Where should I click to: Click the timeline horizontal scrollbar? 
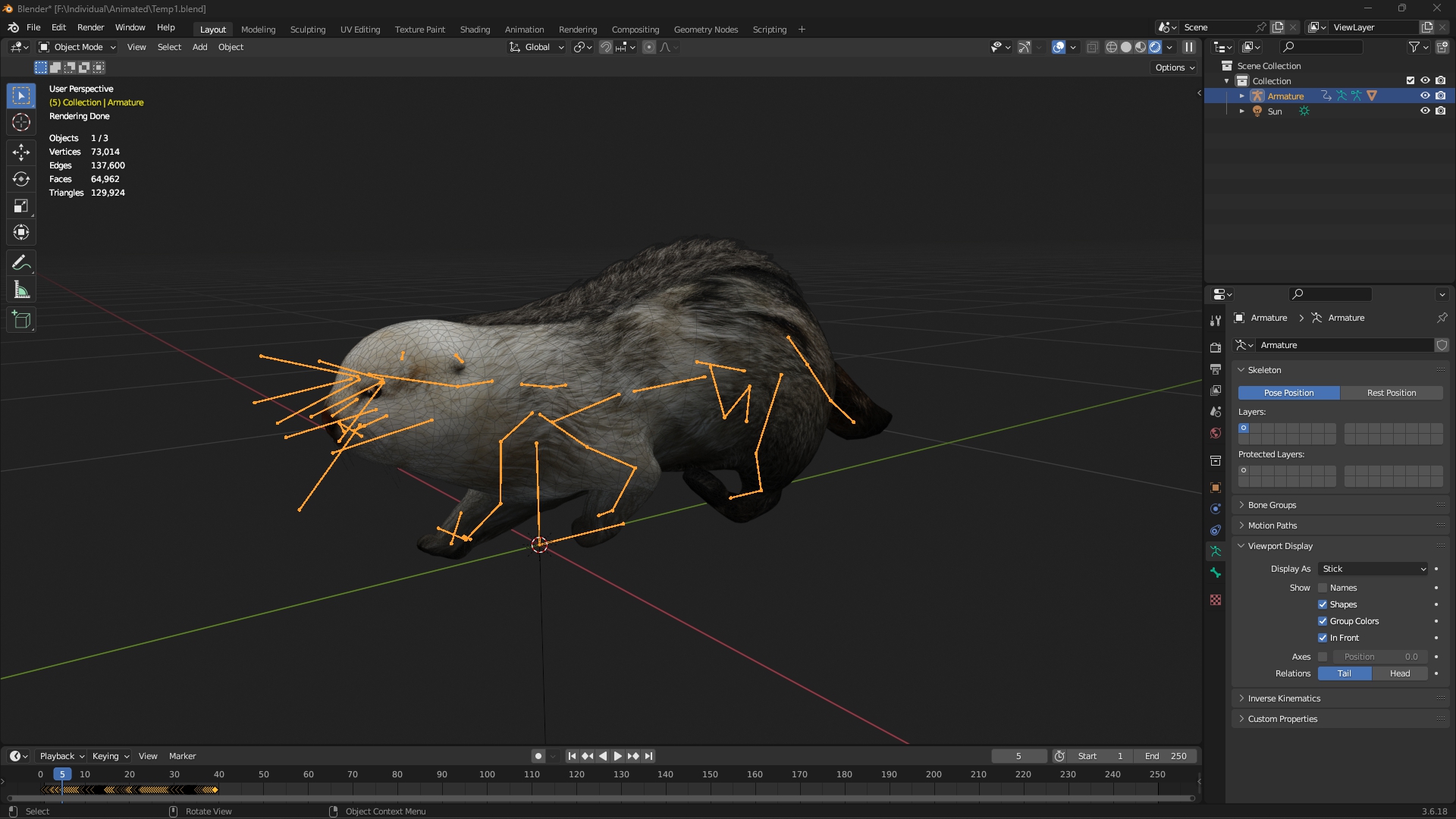pos(599,799)
